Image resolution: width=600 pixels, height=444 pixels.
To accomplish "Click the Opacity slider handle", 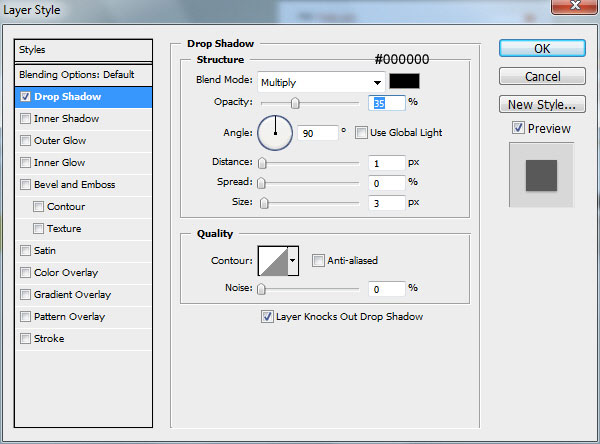I will click(295, 103).
